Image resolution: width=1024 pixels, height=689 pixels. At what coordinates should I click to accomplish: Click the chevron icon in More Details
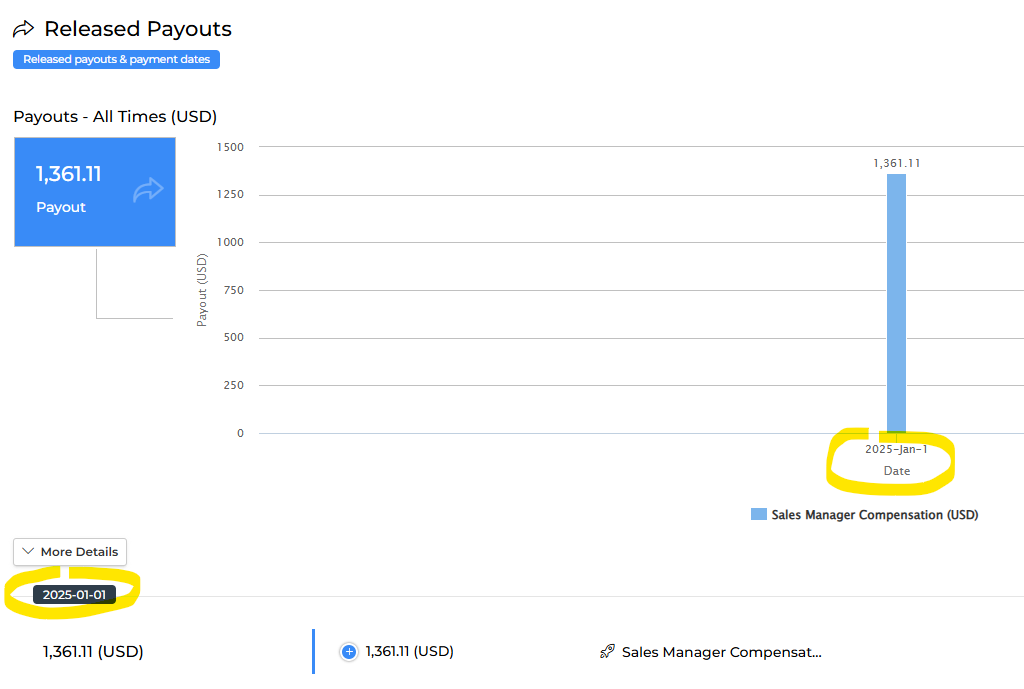[28, 552]
